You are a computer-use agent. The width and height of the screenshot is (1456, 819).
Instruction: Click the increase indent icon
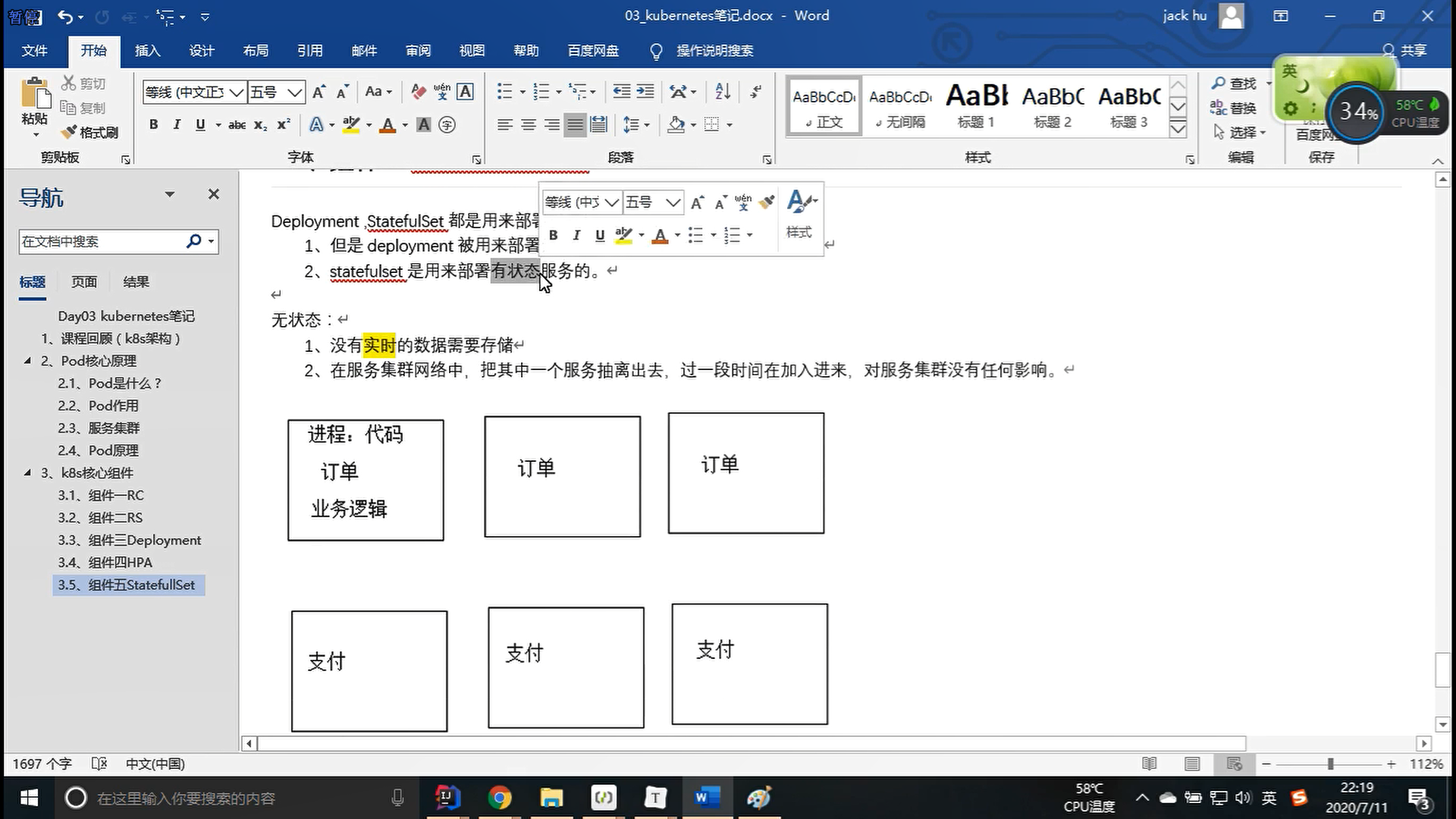(645, 92)
